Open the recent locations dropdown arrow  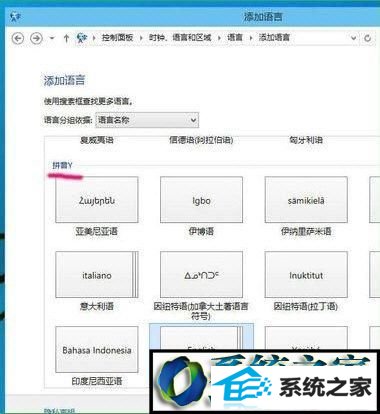tap(52, 38)
